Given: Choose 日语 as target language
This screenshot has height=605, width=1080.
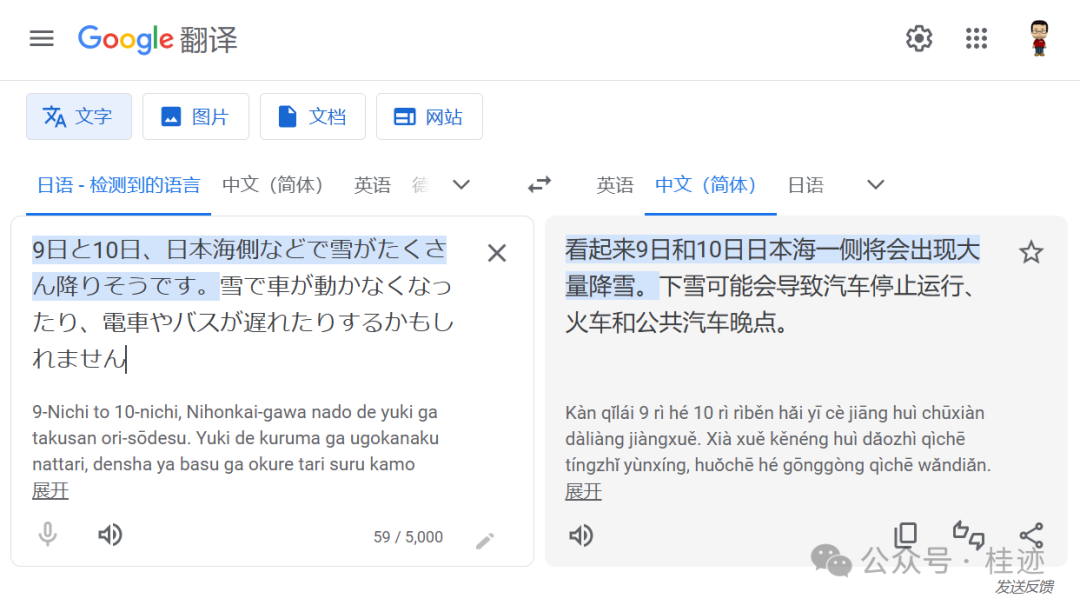Looking at the screenshot, I should (805, 185).
